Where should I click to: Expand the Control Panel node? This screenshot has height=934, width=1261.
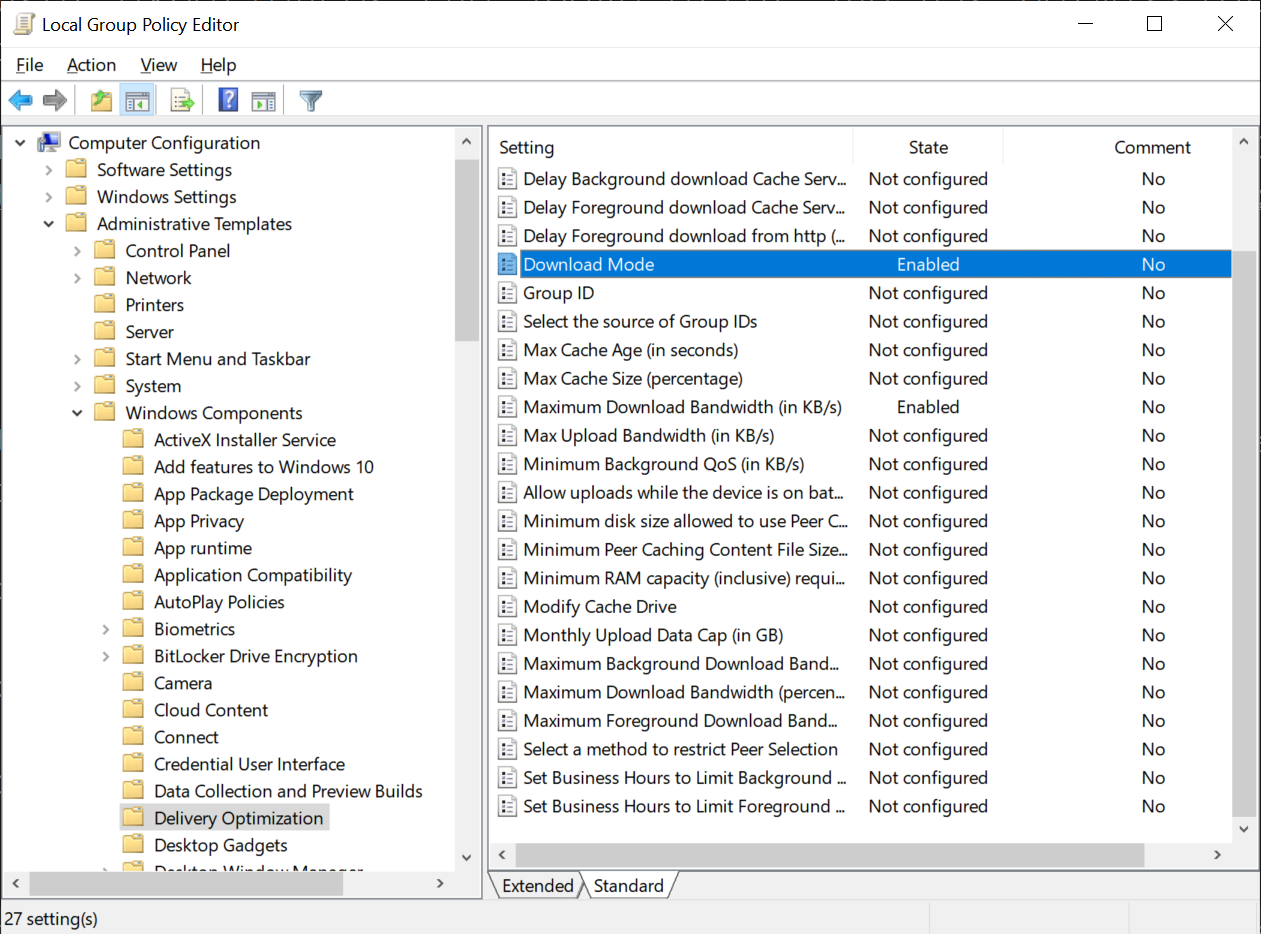77,251
